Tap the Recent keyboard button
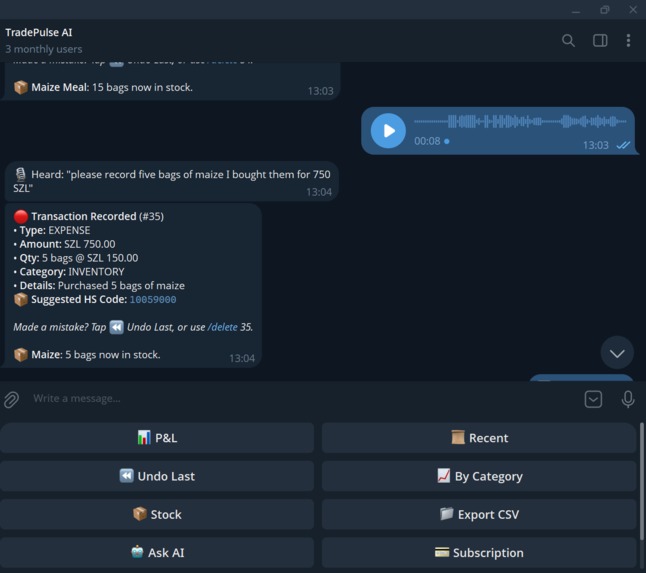 (479, 437)
